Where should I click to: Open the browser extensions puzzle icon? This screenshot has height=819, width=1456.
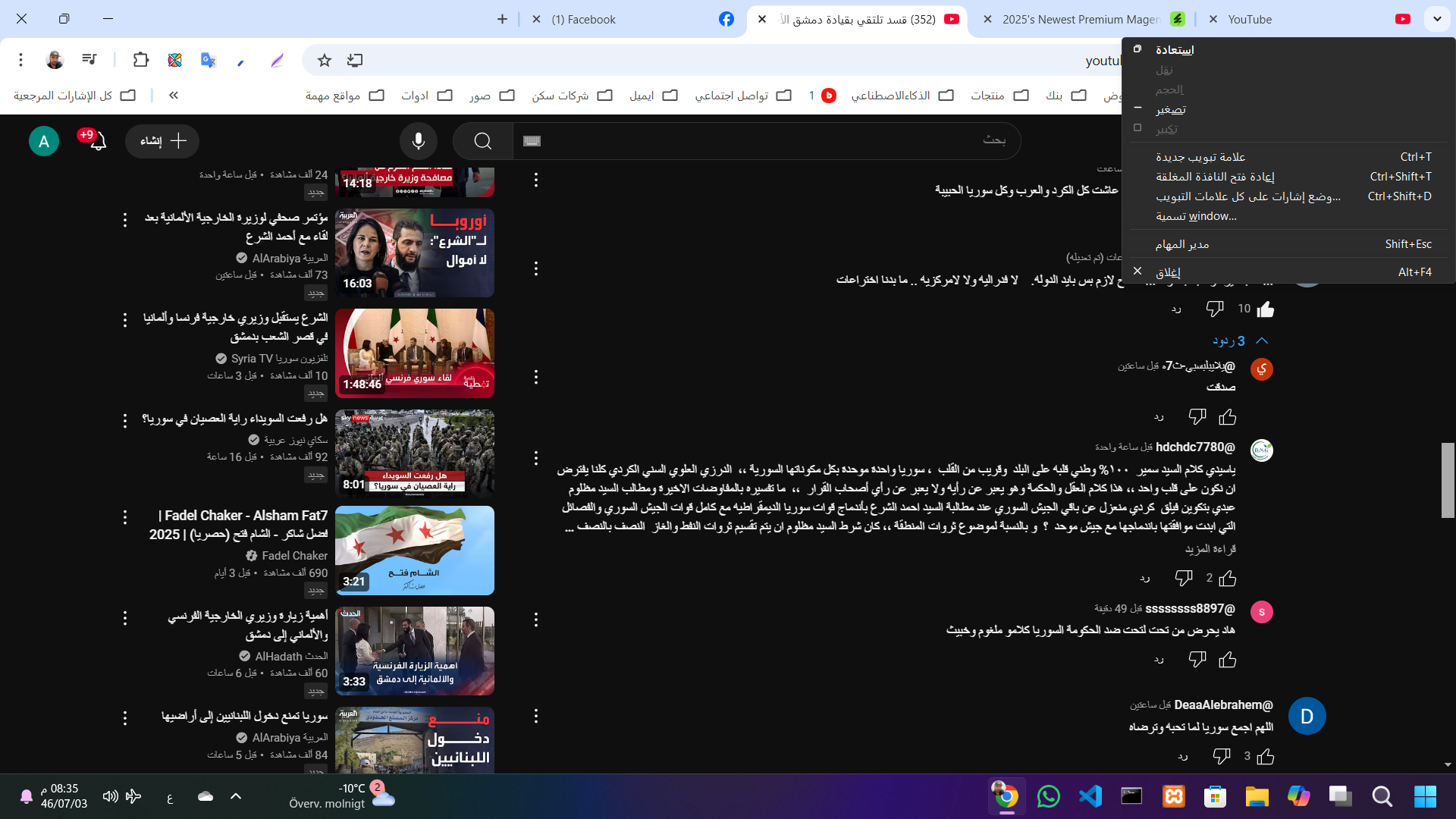tap(141, 60)
